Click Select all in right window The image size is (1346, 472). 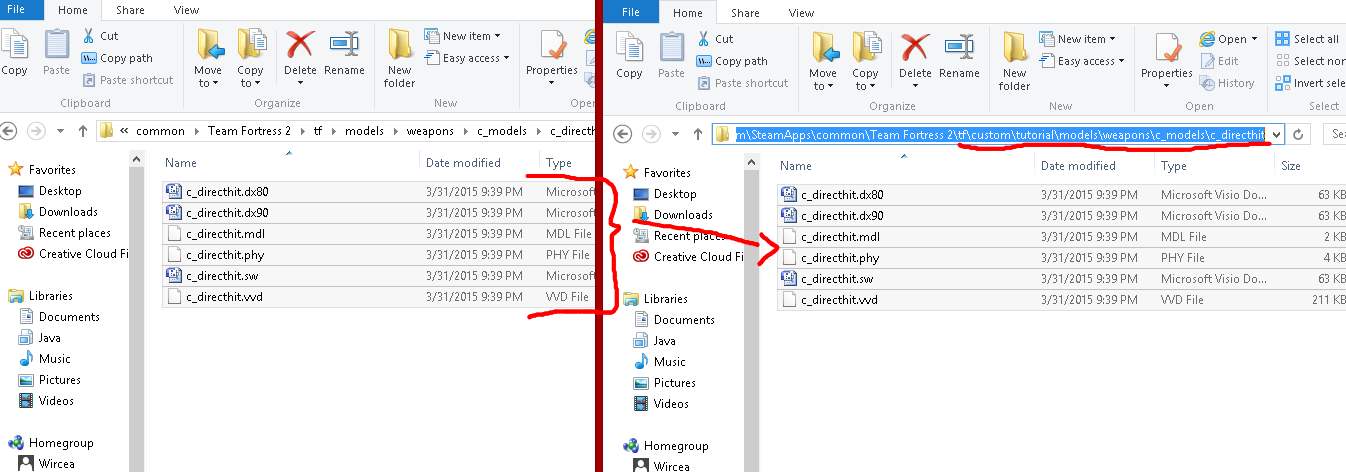[x=1307, y=39]
